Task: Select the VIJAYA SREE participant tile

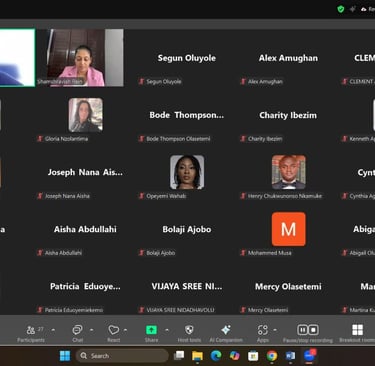Action: 187,286
